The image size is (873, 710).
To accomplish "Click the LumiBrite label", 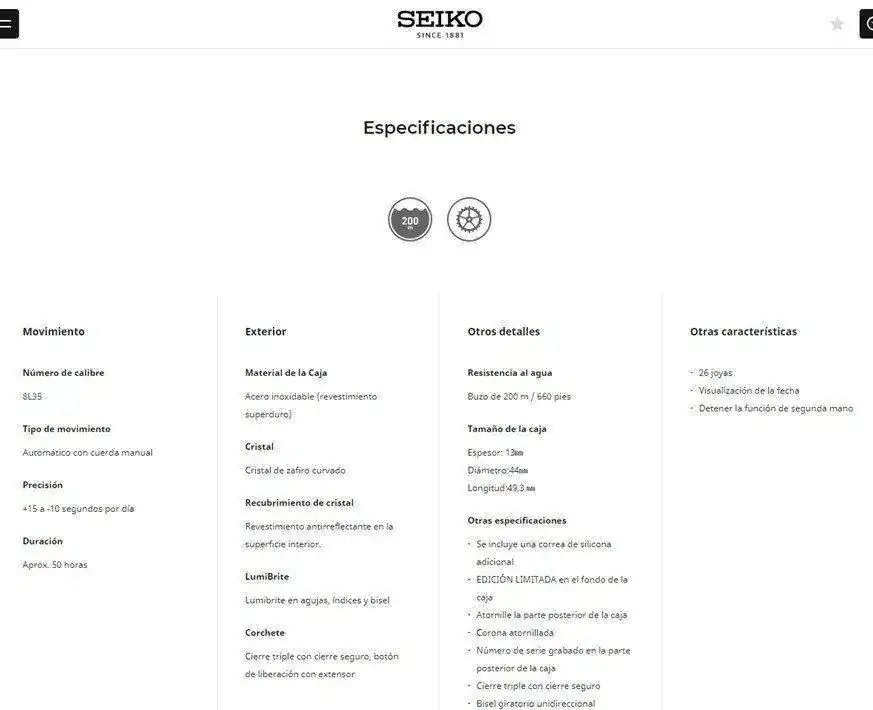I will point(267,576).
